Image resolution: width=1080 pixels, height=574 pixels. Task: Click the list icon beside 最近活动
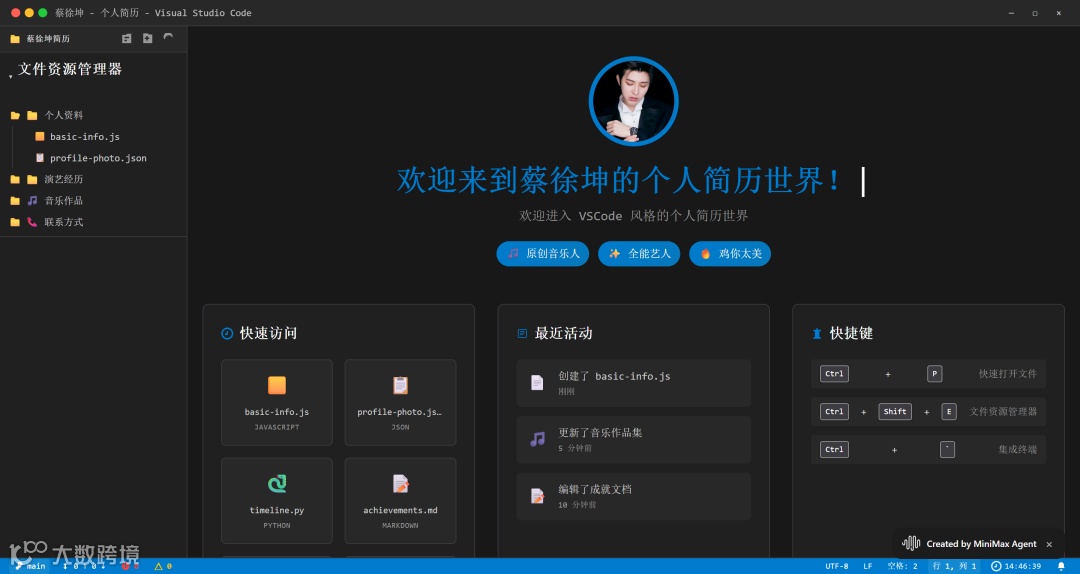point(522,334)
